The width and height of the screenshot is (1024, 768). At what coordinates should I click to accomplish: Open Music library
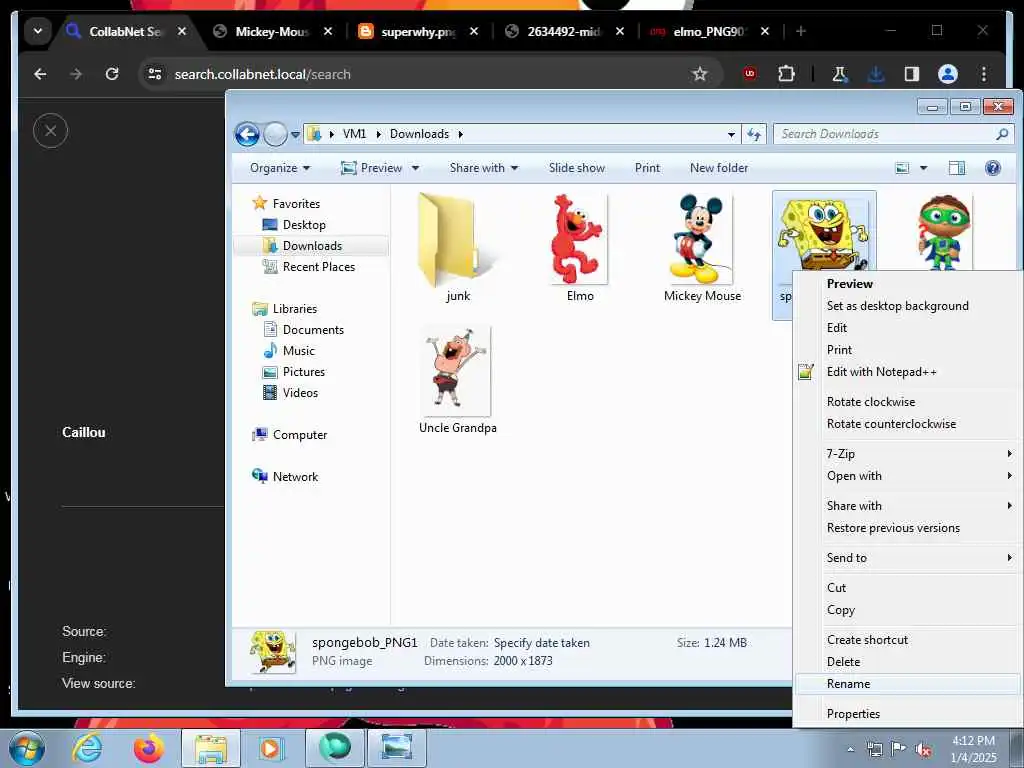click(298, 351)
